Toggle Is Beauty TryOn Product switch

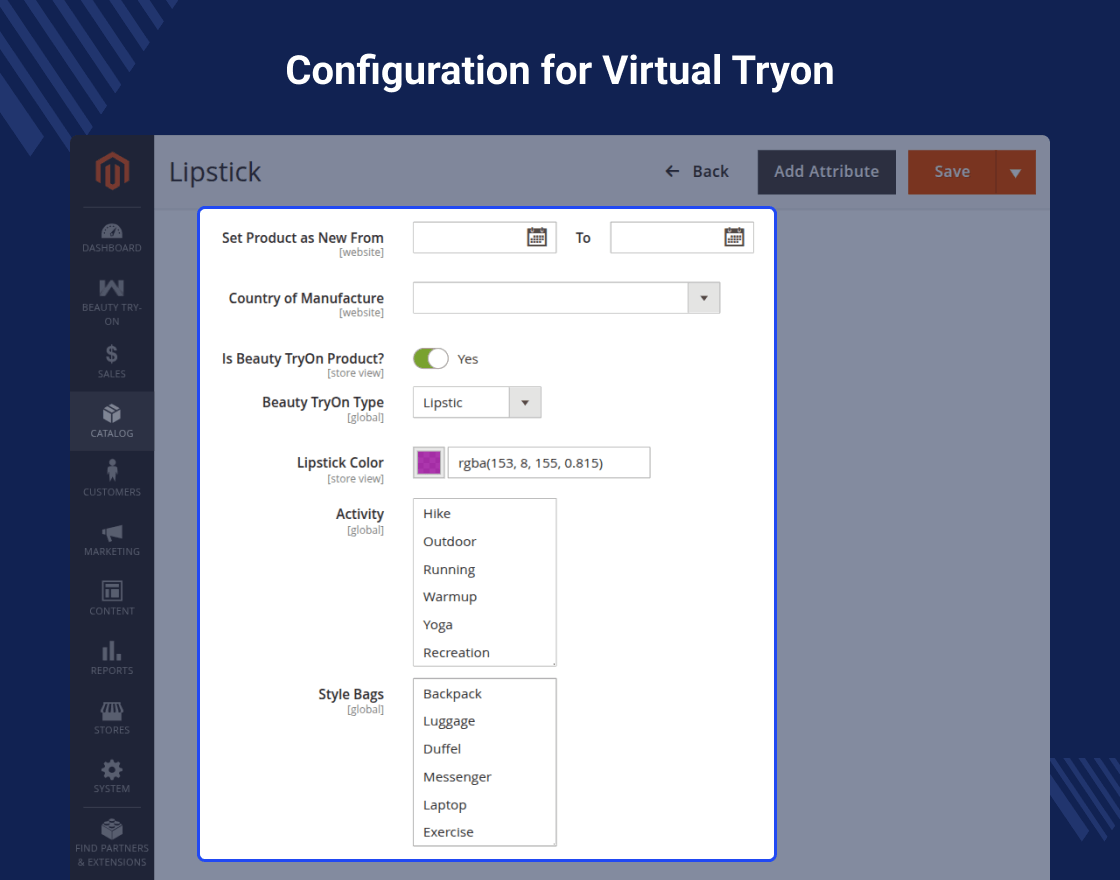point(431,358)
